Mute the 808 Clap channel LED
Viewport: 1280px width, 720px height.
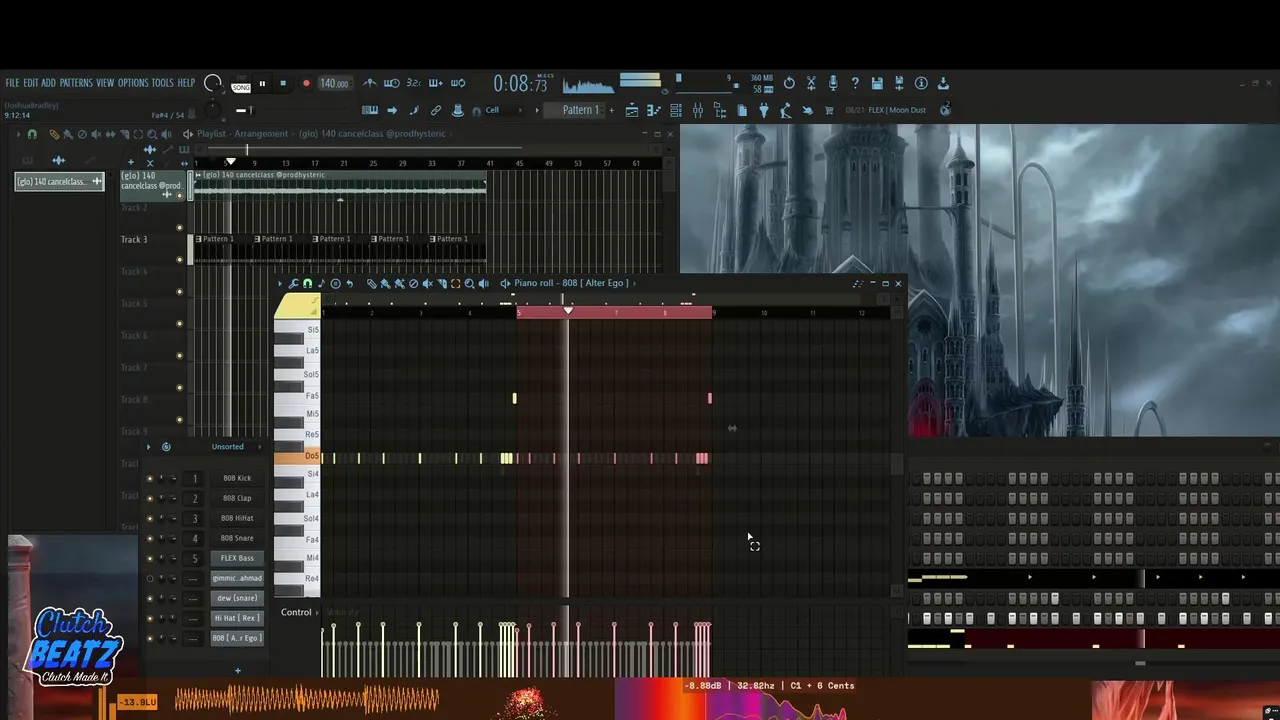(150, 498)
